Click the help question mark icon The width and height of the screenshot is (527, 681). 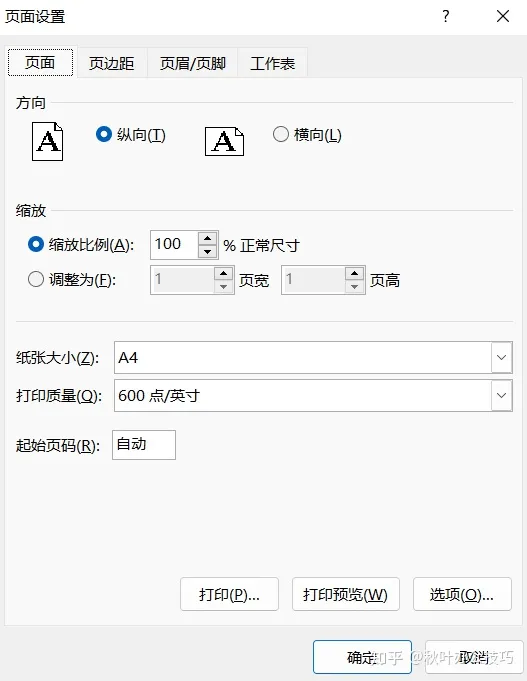[445, 17]
